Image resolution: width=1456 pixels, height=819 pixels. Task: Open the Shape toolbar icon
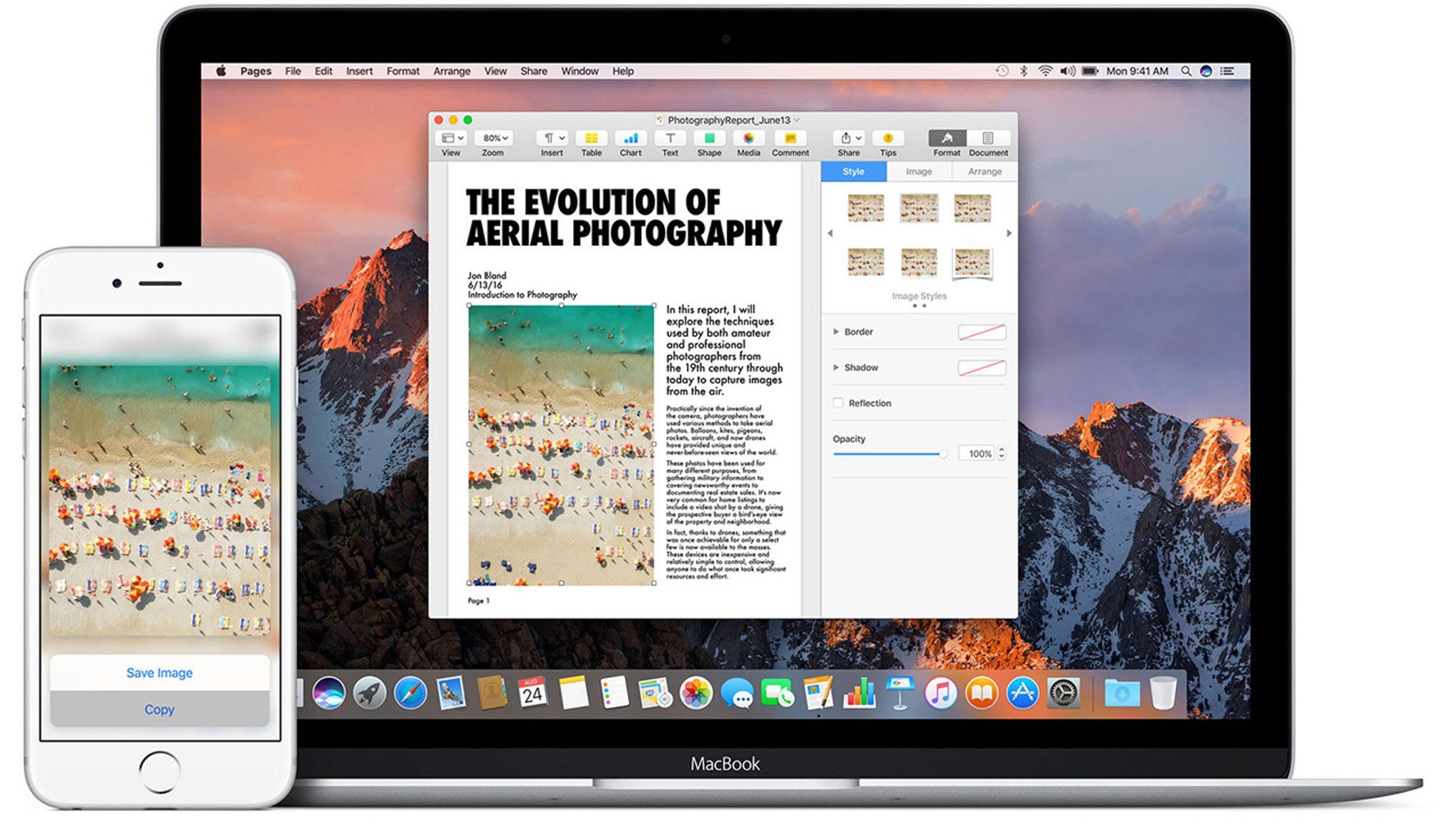tap(709, 138)
